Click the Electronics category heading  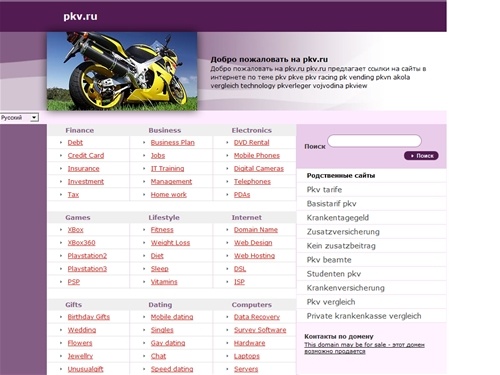tap(252, 130)
